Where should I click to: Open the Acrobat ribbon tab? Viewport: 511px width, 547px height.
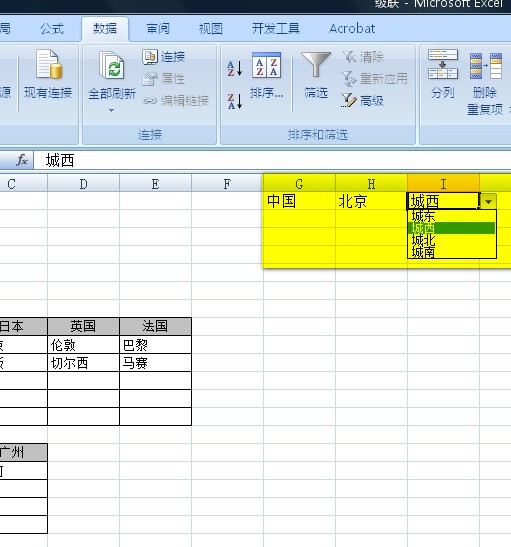coord(352,29)
